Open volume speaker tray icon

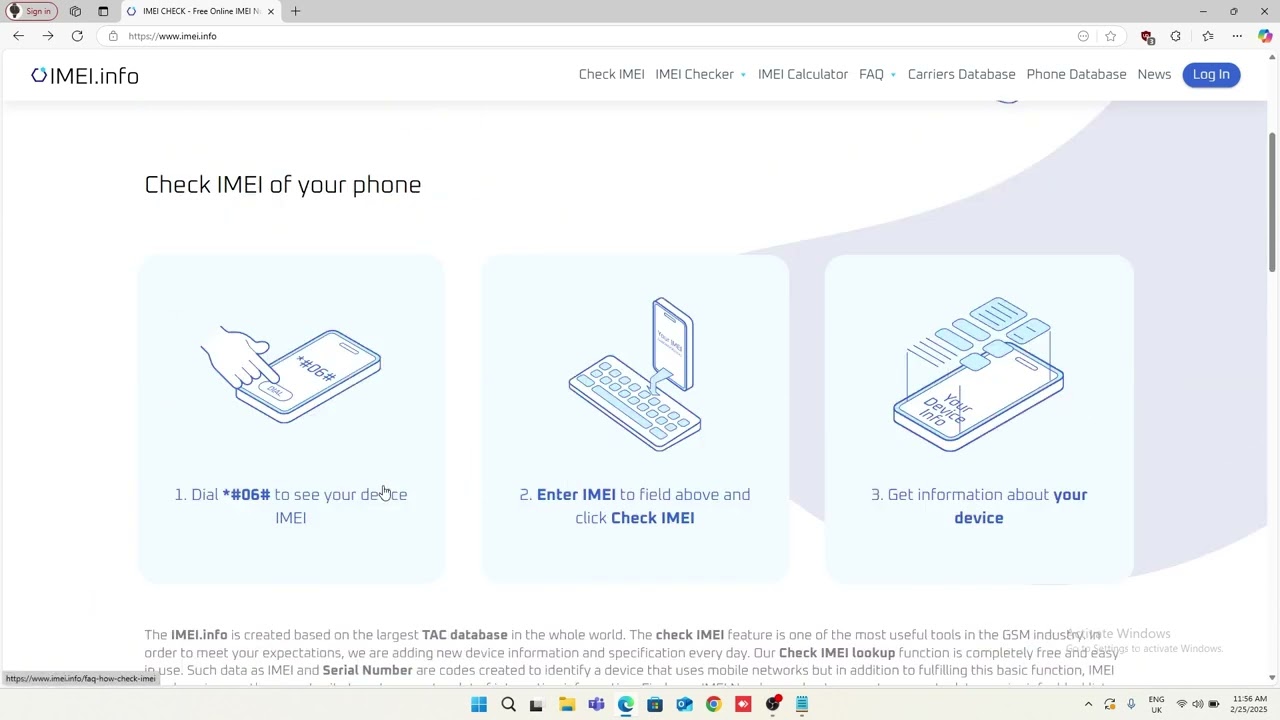1197,704
